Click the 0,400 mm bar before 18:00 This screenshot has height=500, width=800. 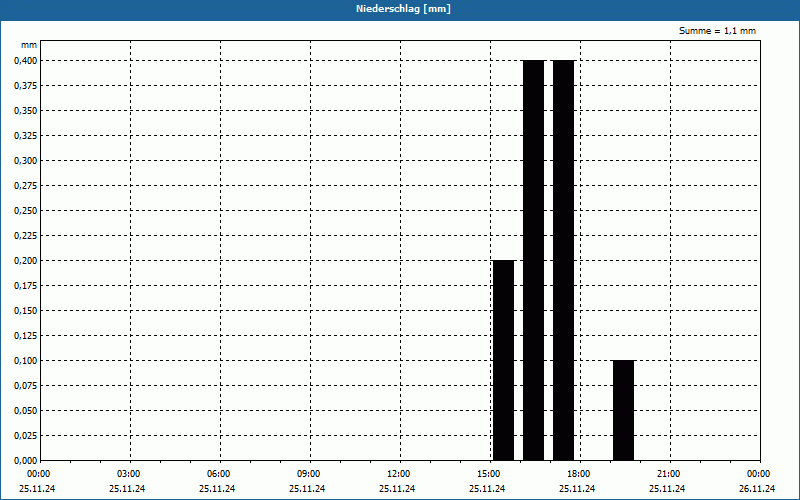click(563, 261)
